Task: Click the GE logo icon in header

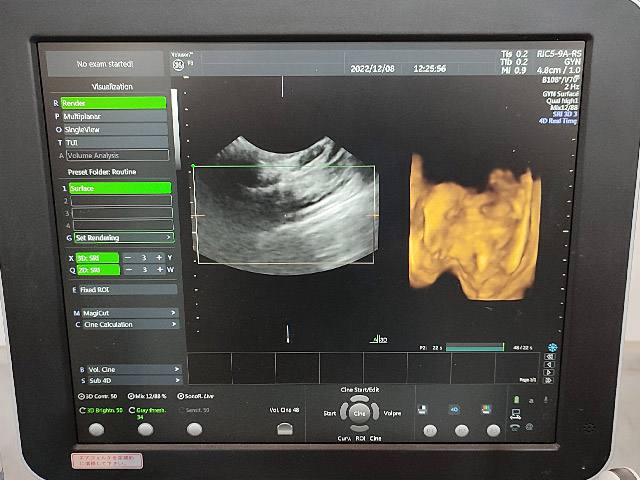Action: click(178, 65)
